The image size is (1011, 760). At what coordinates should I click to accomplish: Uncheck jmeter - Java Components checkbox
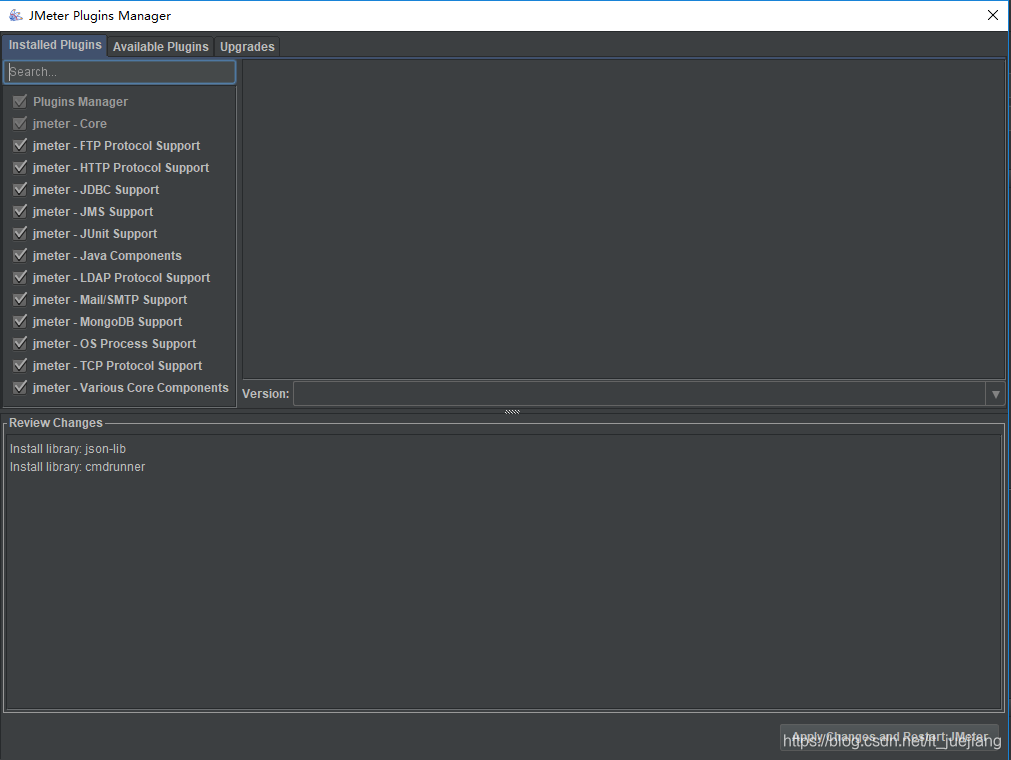coord(20,255)
